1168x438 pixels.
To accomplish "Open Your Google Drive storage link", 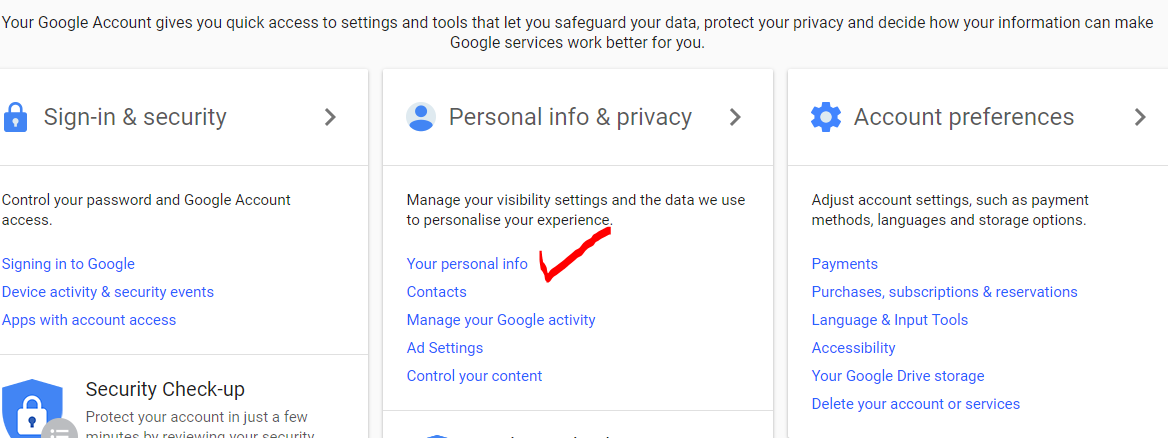I will [x=898, y=376].
